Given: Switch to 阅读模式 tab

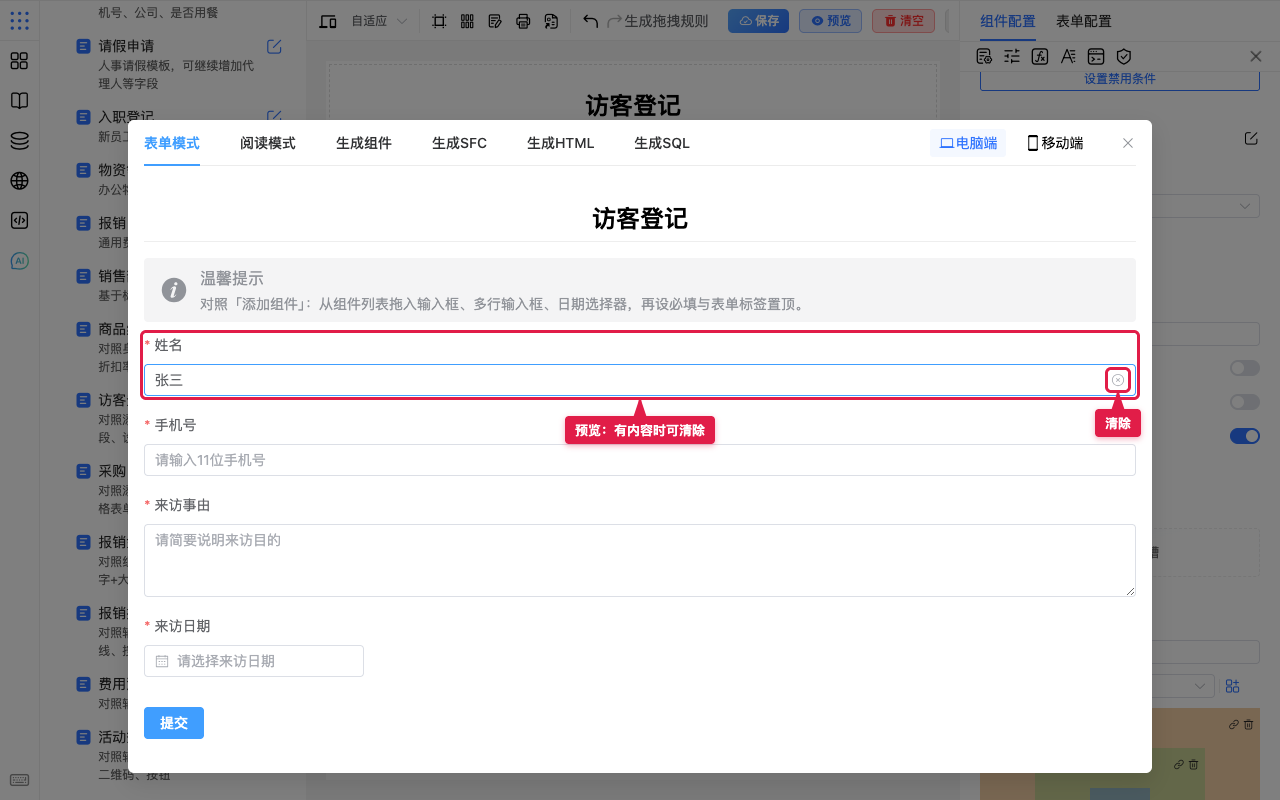Looking at the screenshot, I should [x=268, y=143].
